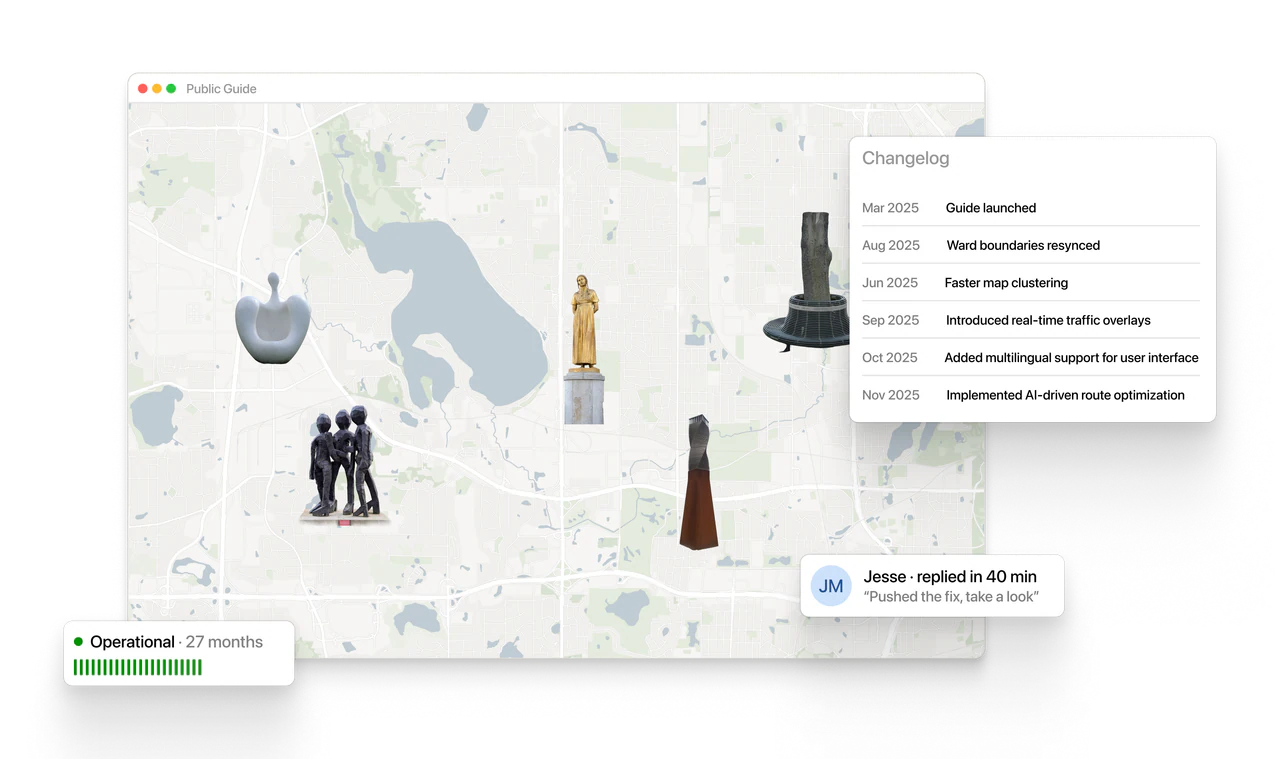Open the golden standing woman statue marker
Screen dimensions: 1280x759
(584, 349)
